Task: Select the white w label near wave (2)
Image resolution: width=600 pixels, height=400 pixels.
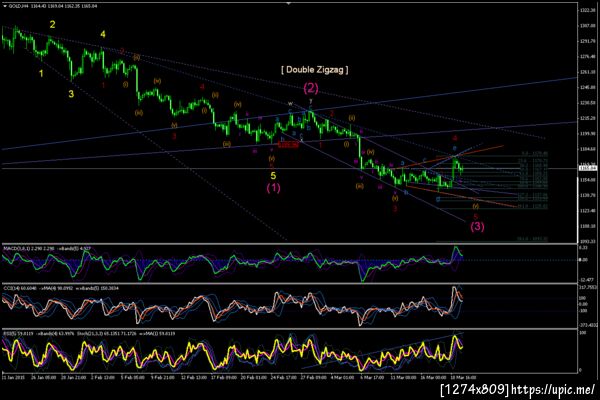Action: (x=290, y=103)
